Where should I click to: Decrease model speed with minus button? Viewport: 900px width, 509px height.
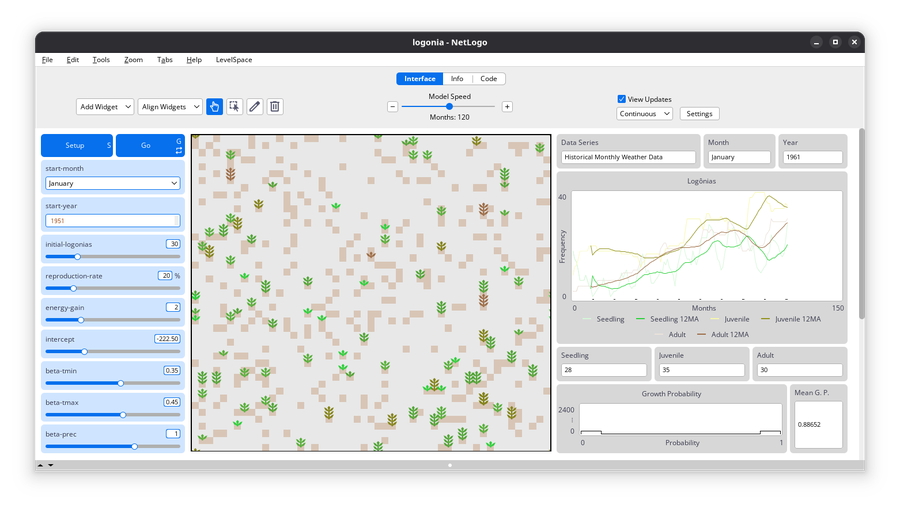coord(392,107)
